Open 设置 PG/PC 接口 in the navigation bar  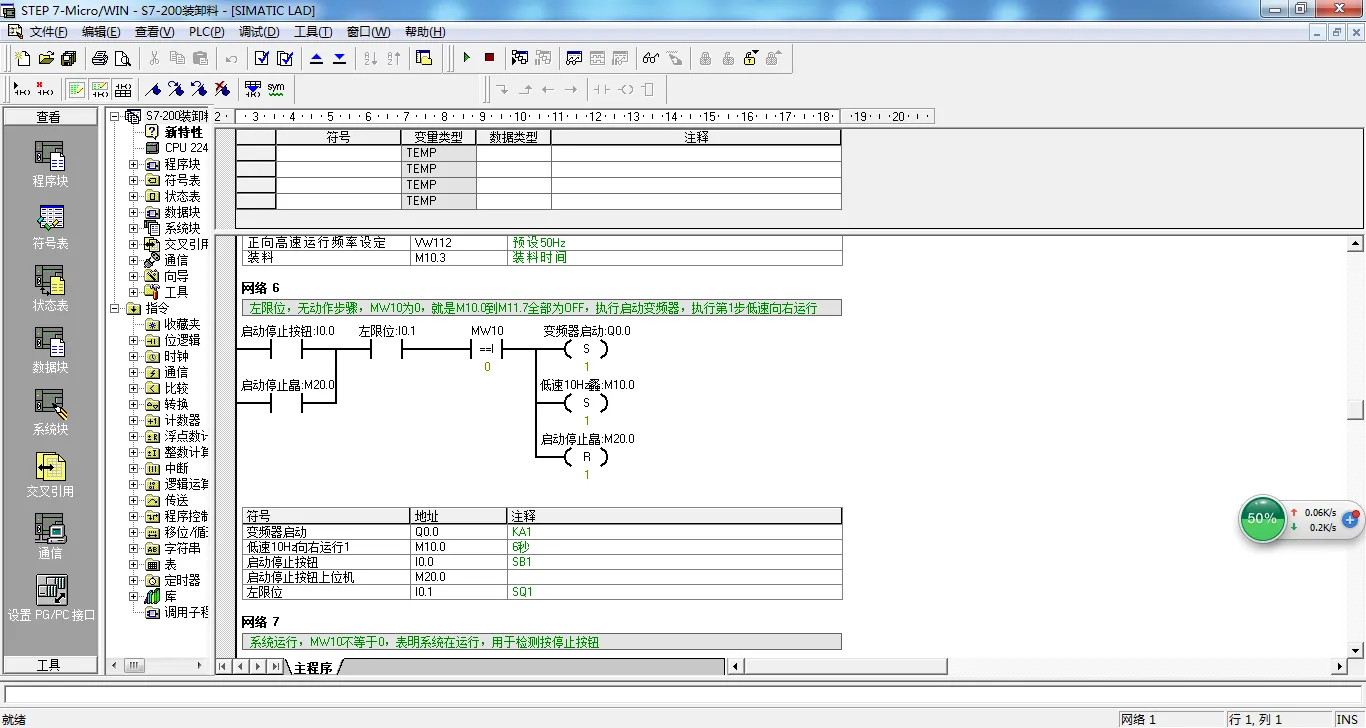tap(50, 598)
